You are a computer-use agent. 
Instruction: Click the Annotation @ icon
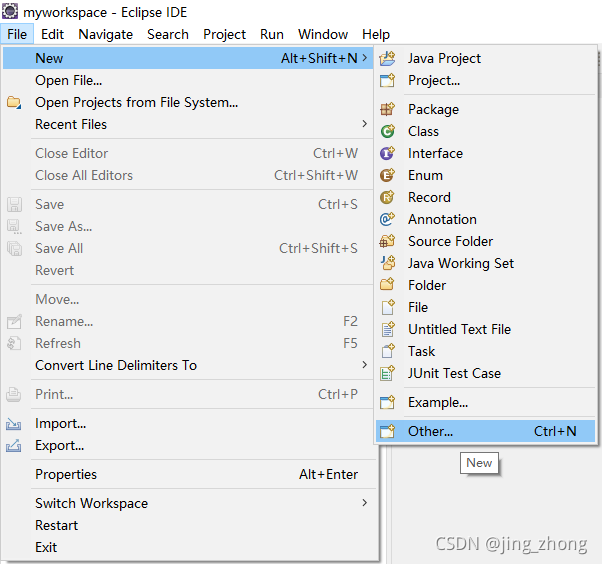point(387,219)
